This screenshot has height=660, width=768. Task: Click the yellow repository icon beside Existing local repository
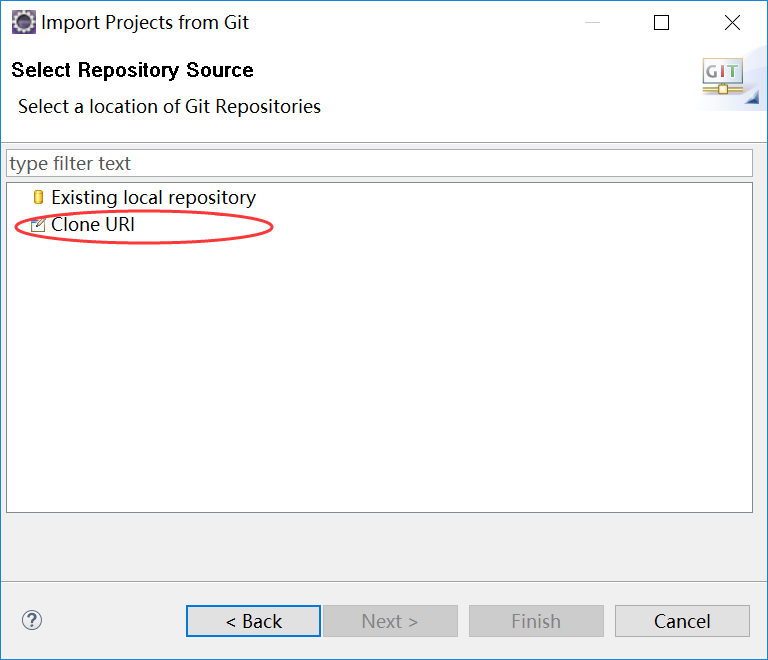click(38, 197)
